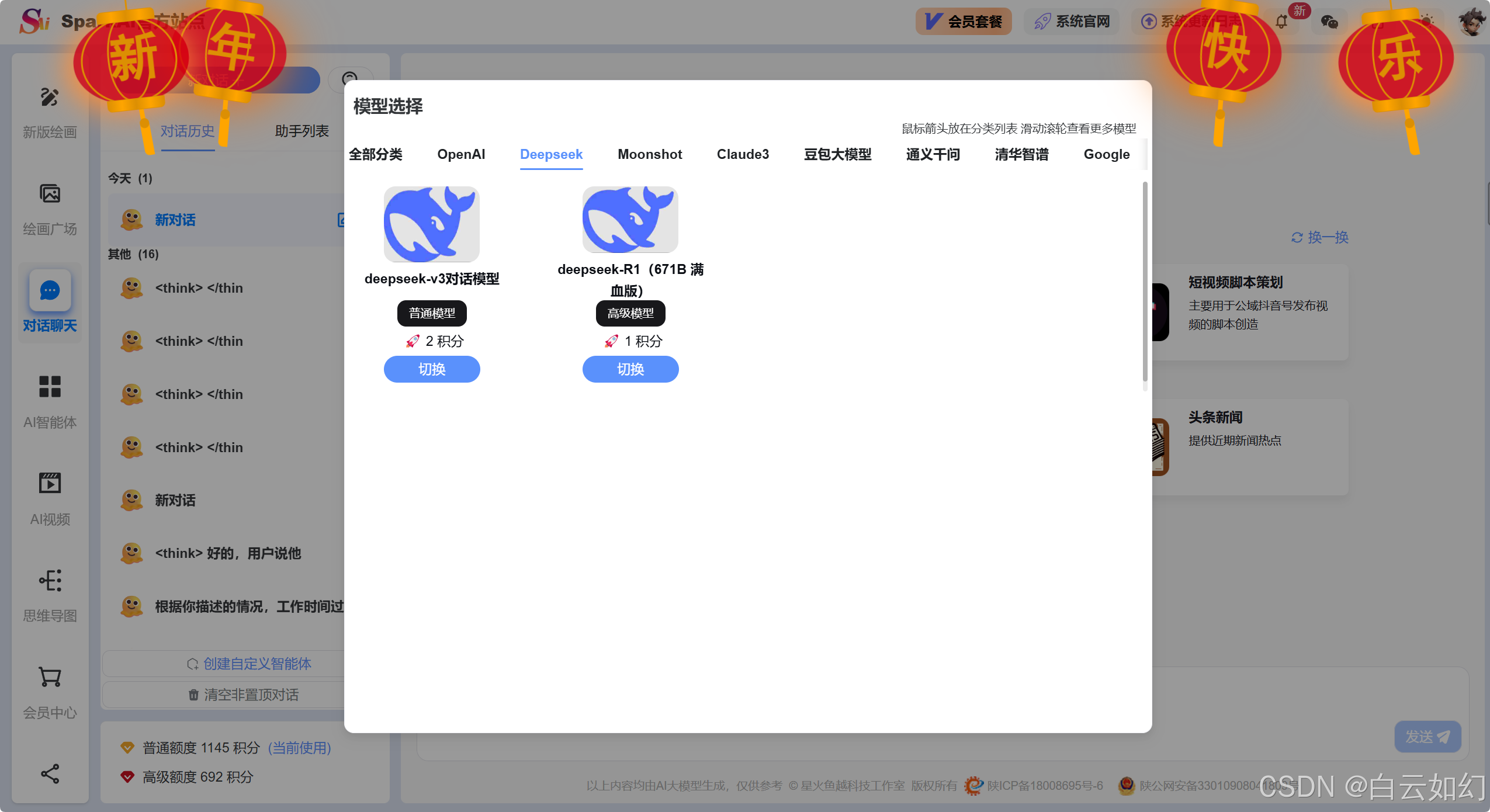The height and width of the screenshot is (812, 1490).
Task: Open the 思维导图 mind map icon
Action: click(50, 581)
